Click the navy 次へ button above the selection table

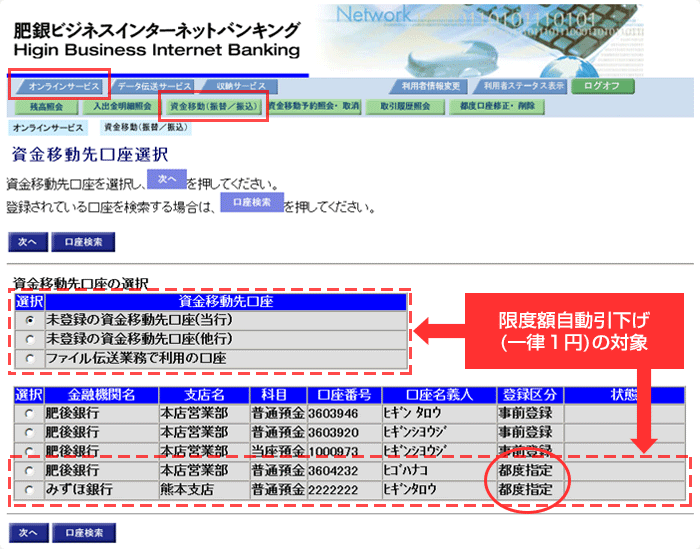28,242
